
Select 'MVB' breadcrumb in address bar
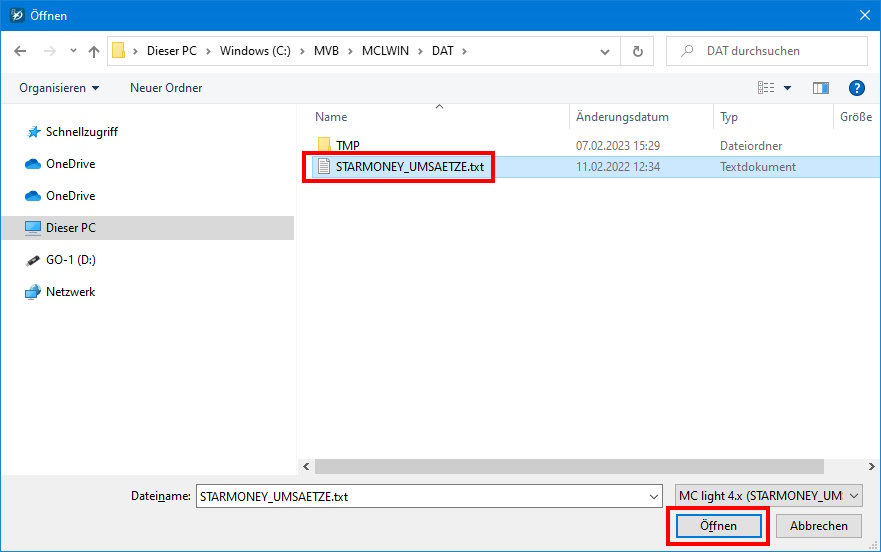point(326,51)
